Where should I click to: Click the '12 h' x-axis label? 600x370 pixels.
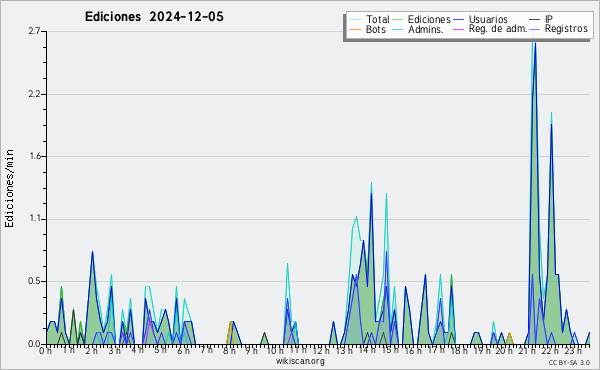(321, 350)
